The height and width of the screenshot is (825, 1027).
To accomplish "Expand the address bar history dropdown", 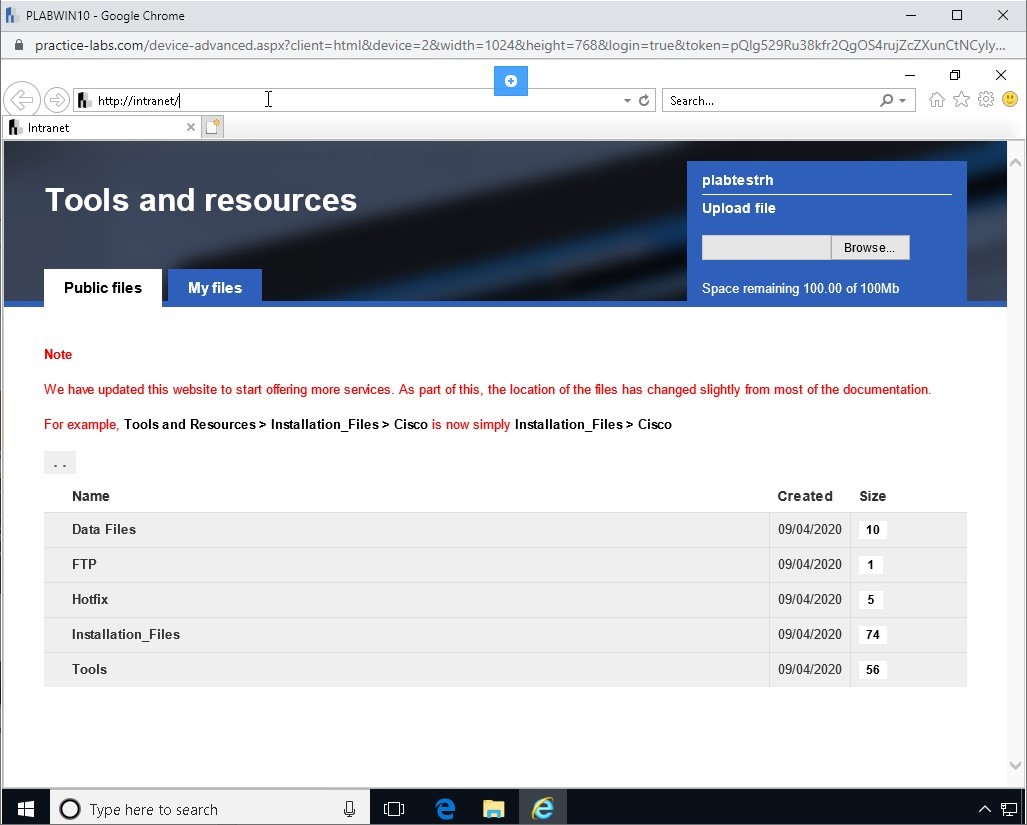I will 626,100.
